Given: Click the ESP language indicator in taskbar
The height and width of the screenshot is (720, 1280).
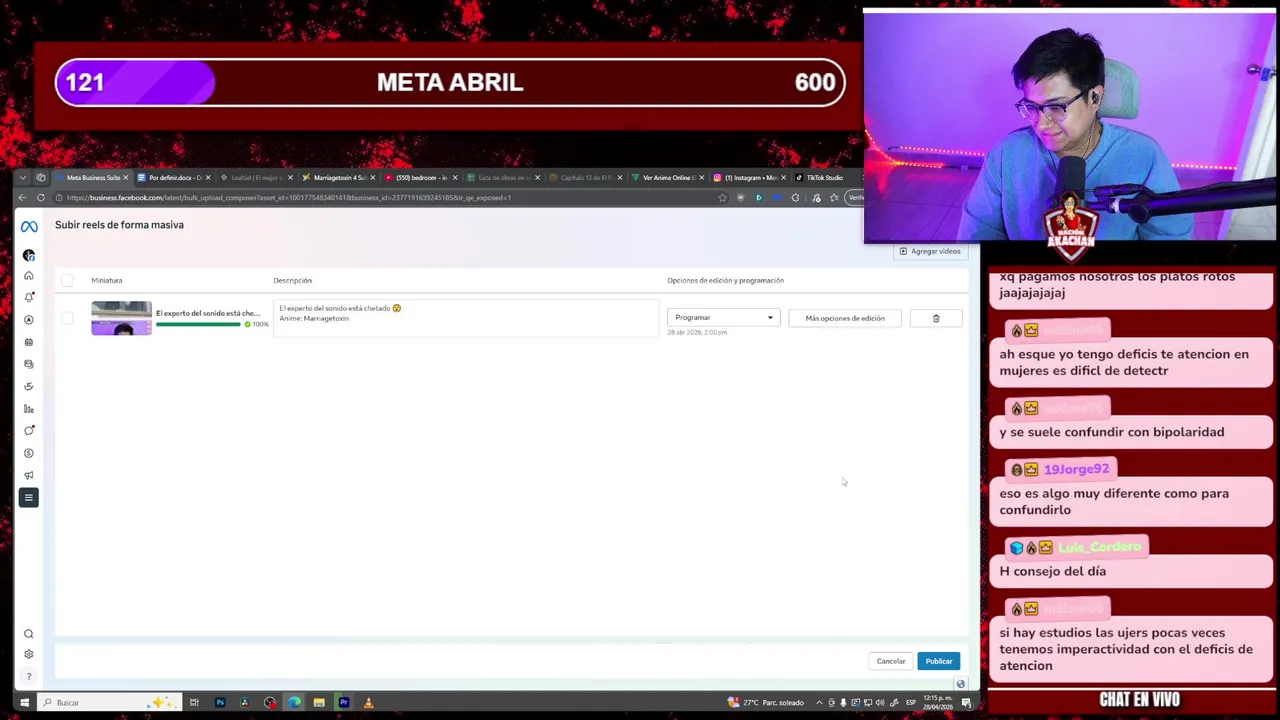Looking at the screenshot, I should (910, 702).
